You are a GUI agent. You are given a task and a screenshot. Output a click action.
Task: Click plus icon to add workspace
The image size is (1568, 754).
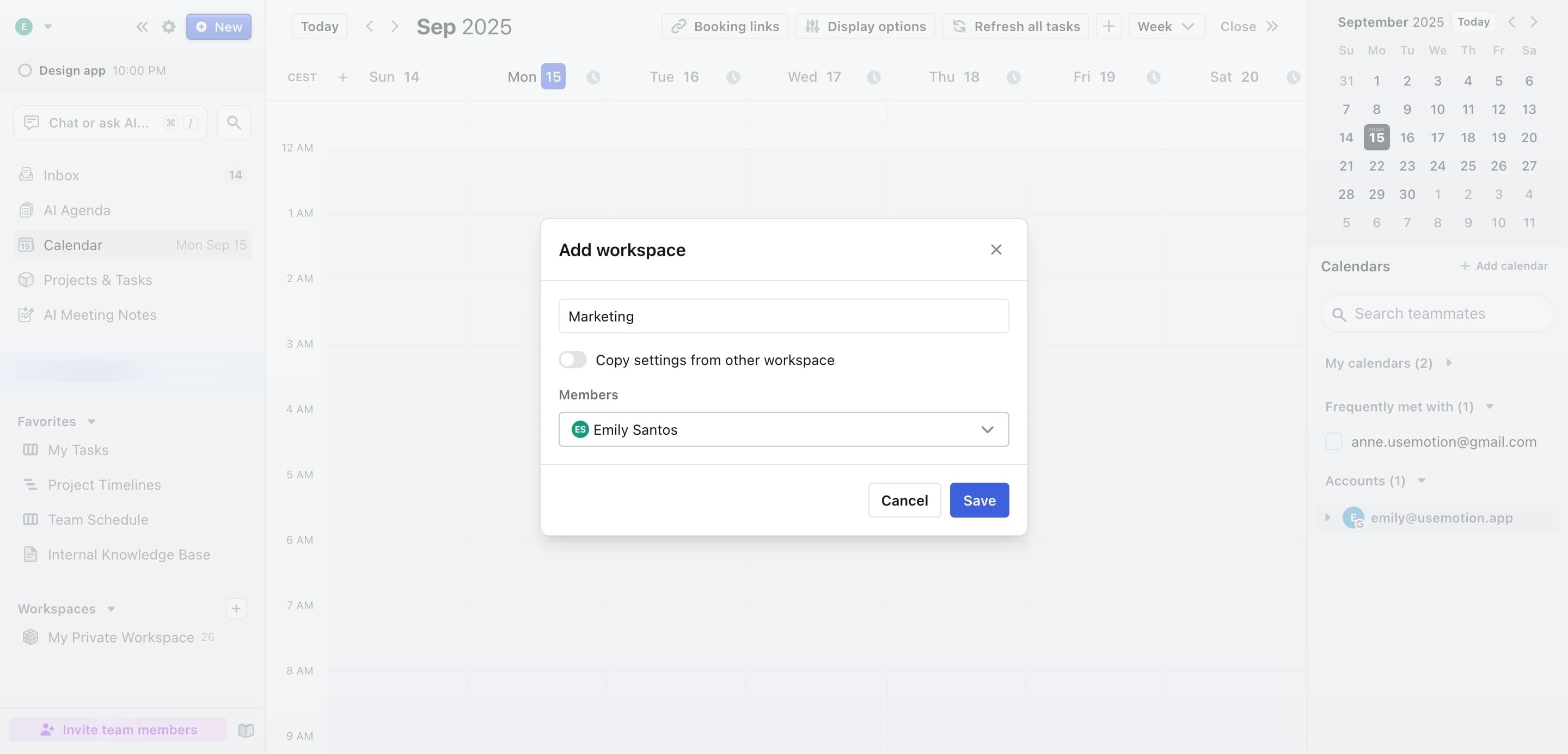(236, 609)
